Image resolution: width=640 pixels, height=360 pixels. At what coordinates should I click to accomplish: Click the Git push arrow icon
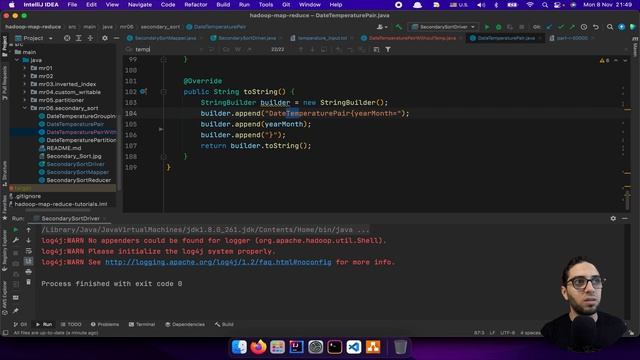(572, 27)
